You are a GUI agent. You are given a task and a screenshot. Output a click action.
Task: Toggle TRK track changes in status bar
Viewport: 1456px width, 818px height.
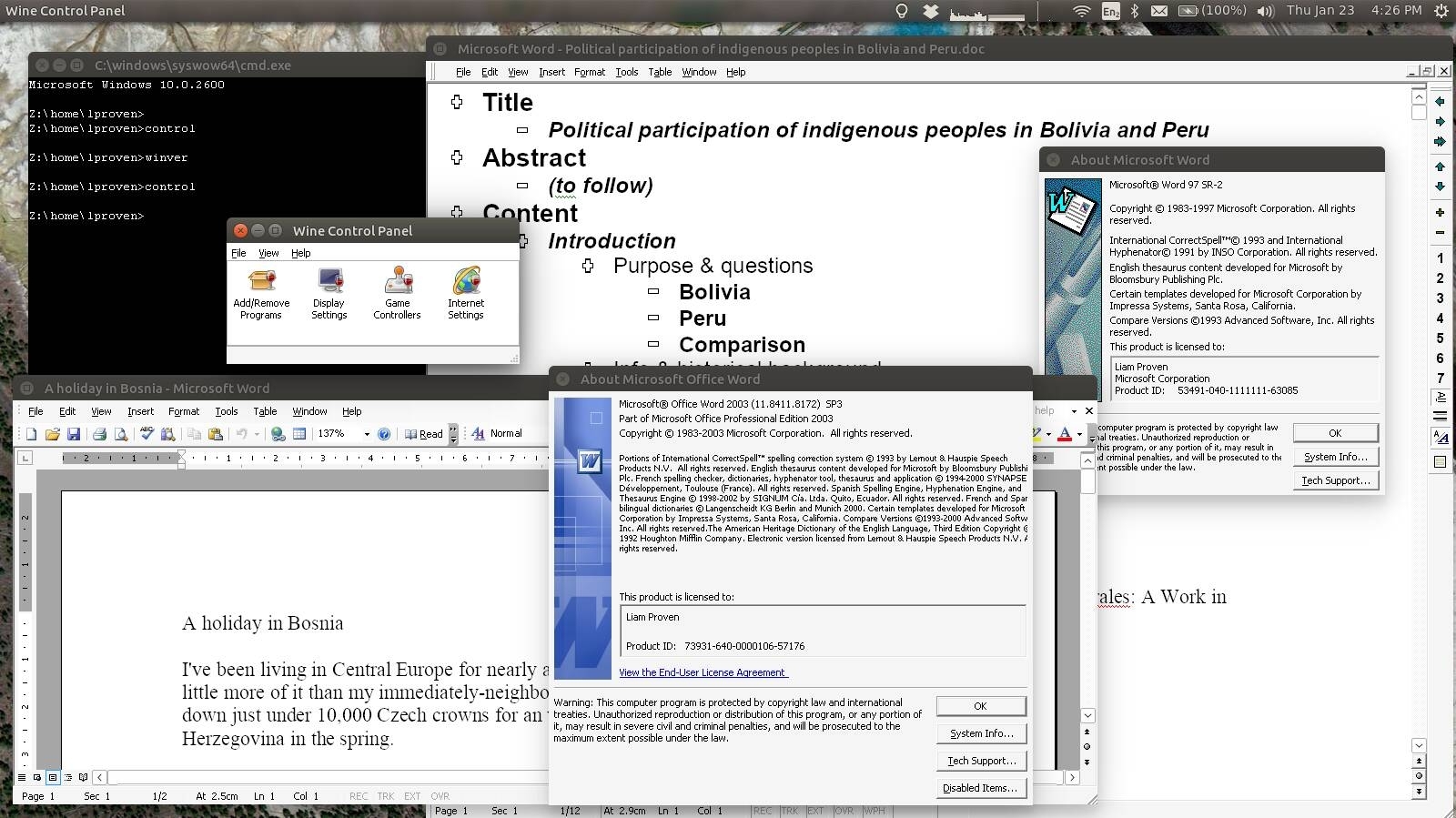coord(386,796)
